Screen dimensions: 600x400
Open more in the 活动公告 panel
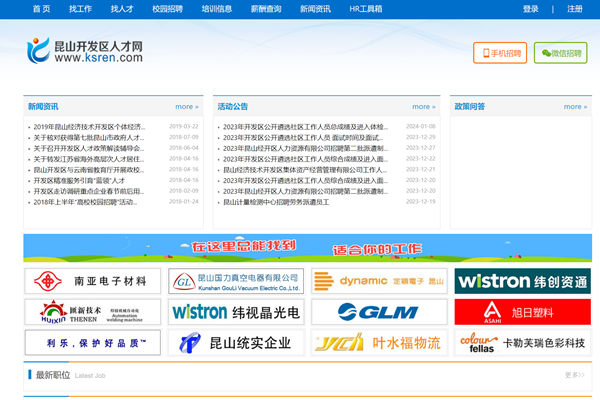[424, 107]
